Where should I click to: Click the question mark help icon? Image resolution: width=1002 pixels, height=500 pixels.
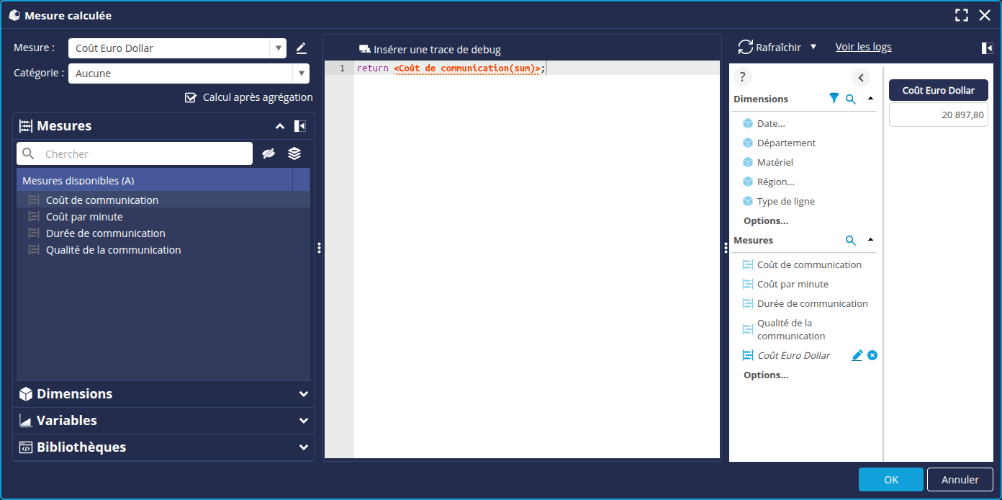(x=742, y=78)
